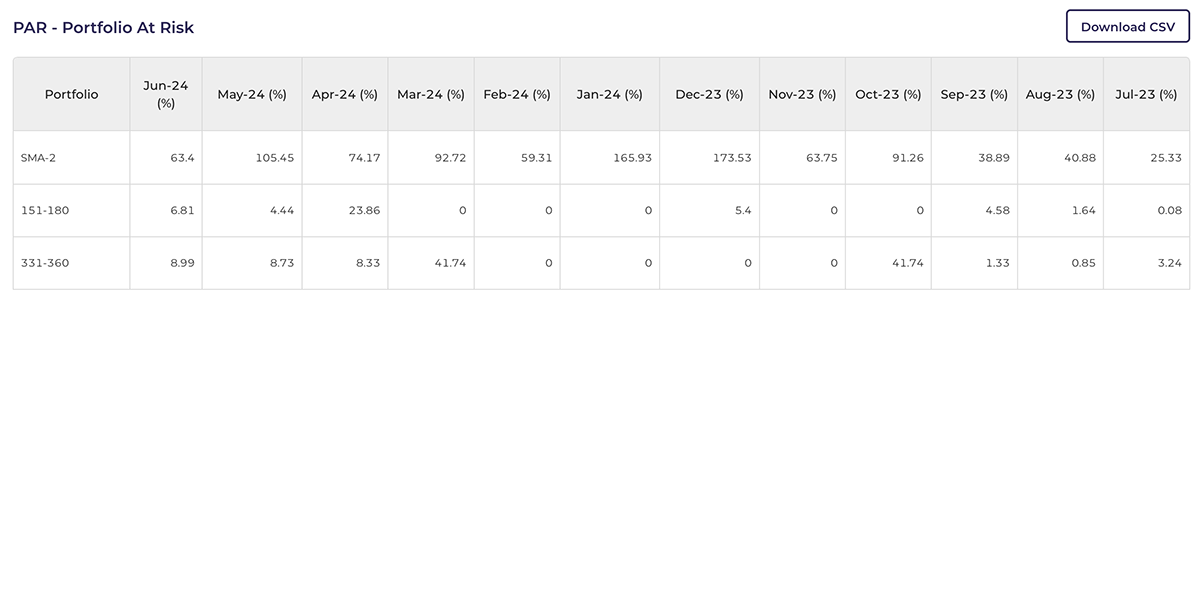Image resolution: width=1200 pixels, height=600 pixels.
Task: Click the 23.86 value in the 151-180 row
Action: pos(368,210)
